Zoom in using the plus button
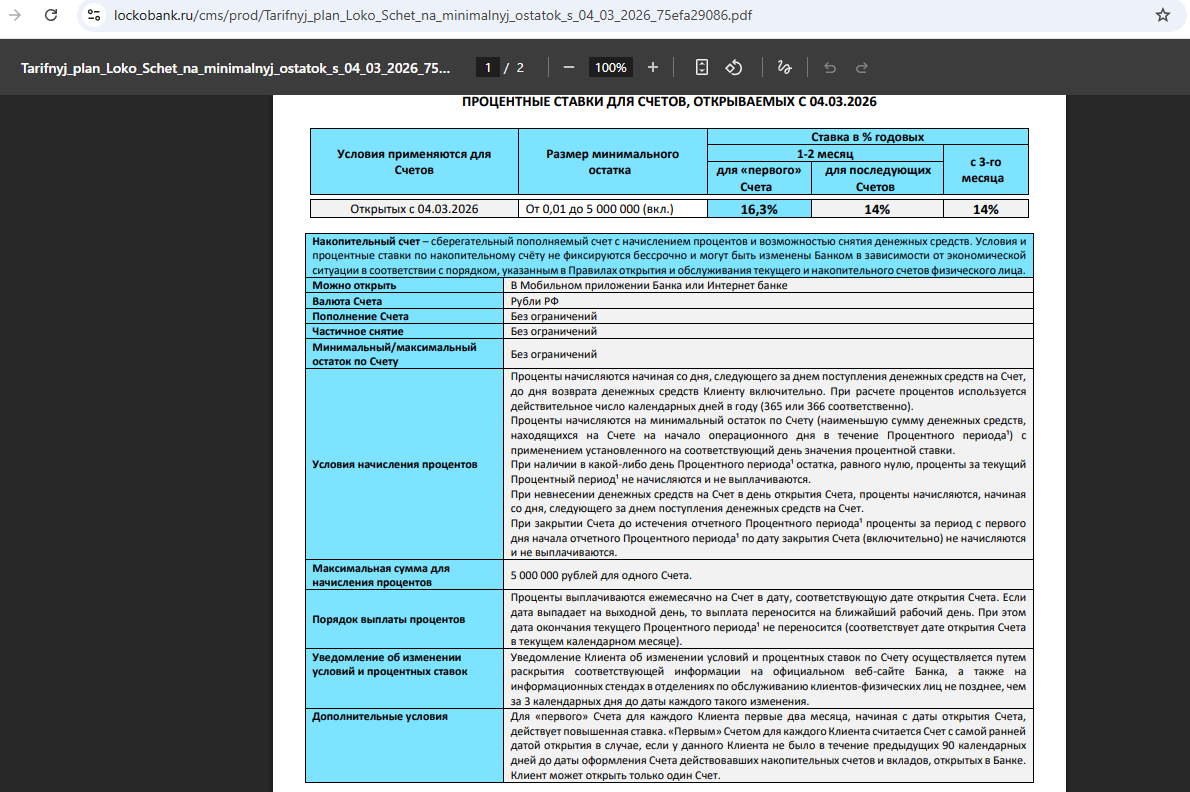1190x792 pixels. [x=653, y=67]
